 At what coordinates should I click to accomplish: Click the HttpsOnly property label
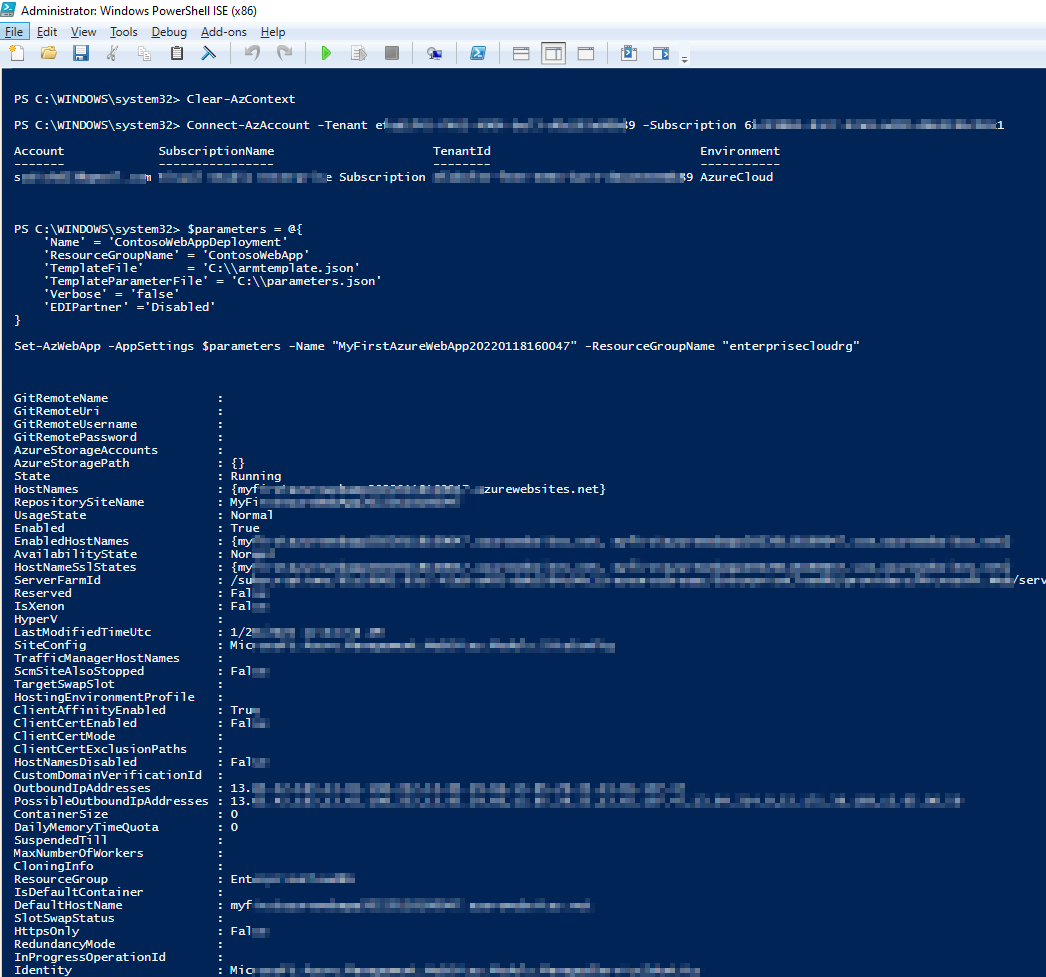(46, 931)
